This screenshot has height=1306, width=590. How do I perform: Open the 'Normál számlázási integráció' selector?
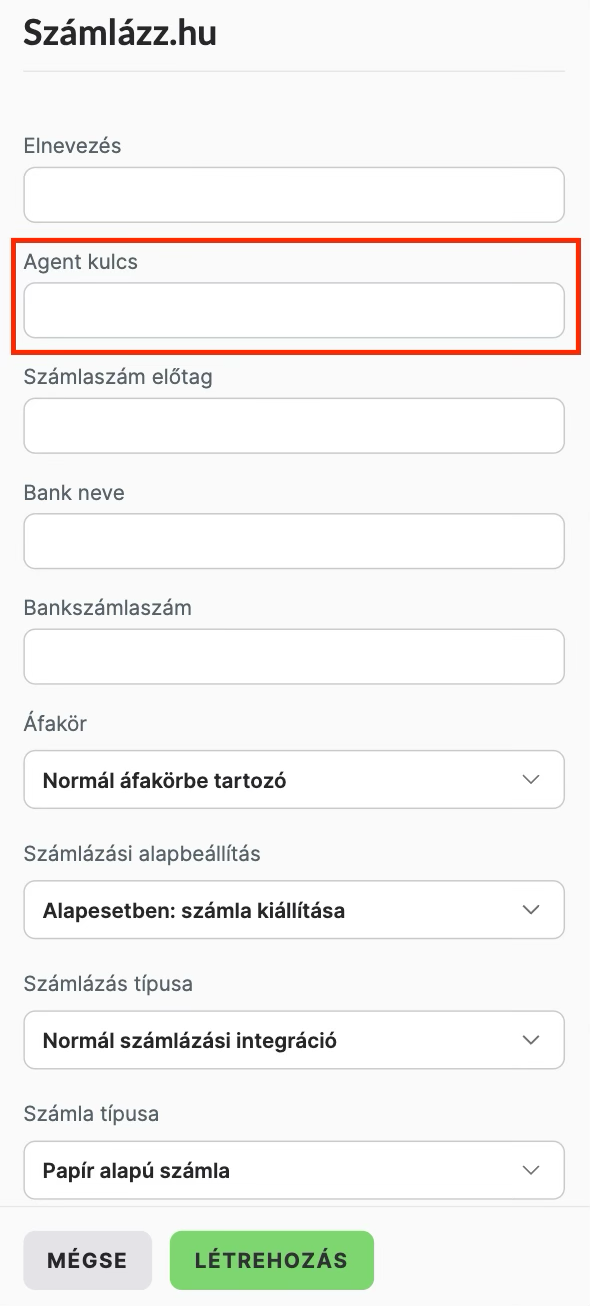[294, 1040]
